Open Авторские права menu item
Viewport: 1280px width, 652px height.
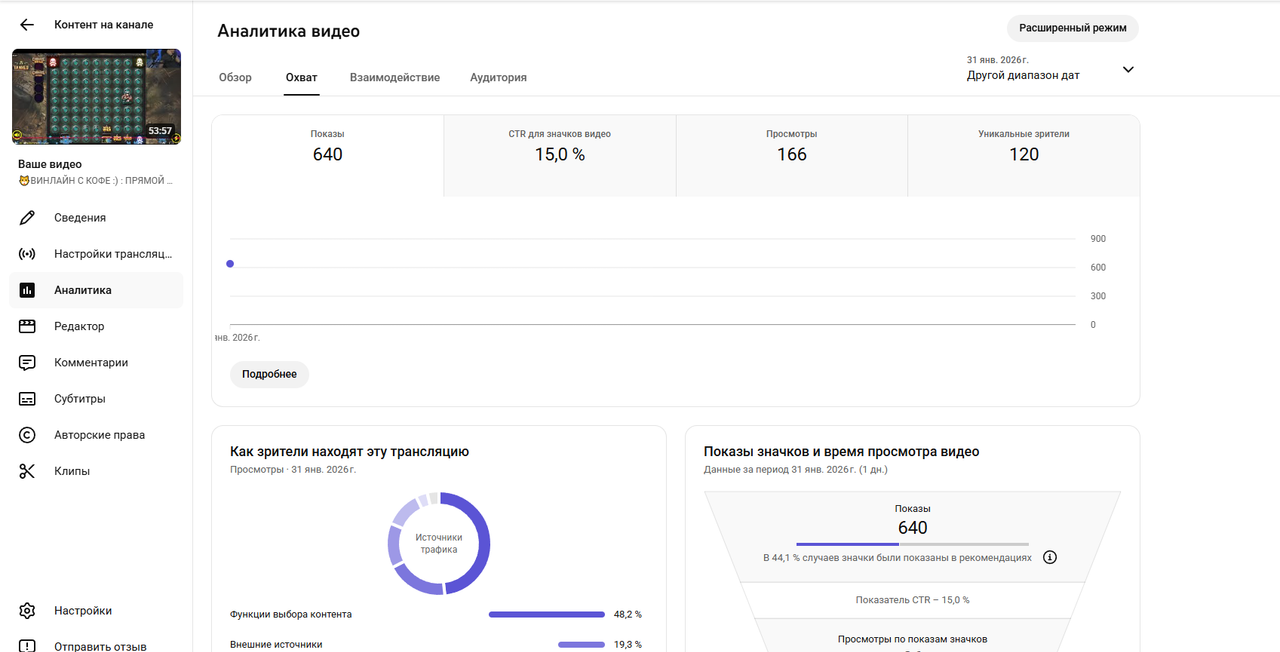coord(96,435)
